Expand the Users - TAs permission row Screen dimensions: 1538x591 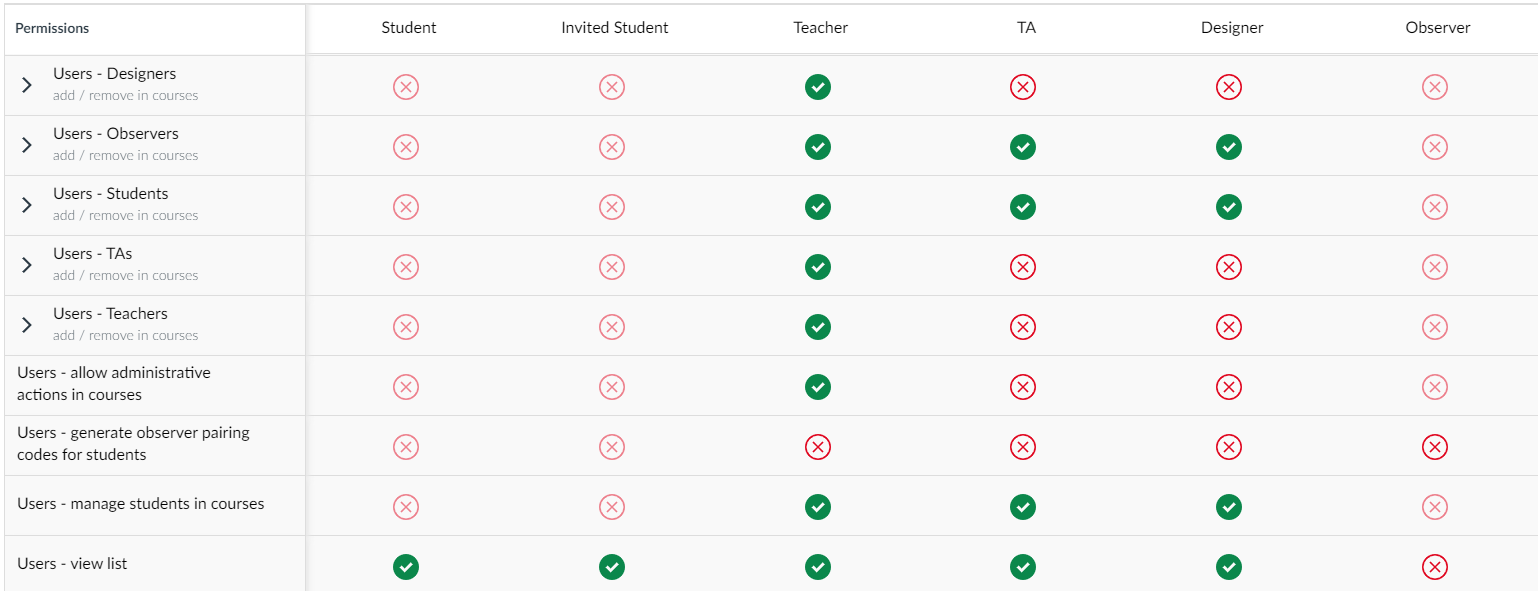(x=27, y=265)
